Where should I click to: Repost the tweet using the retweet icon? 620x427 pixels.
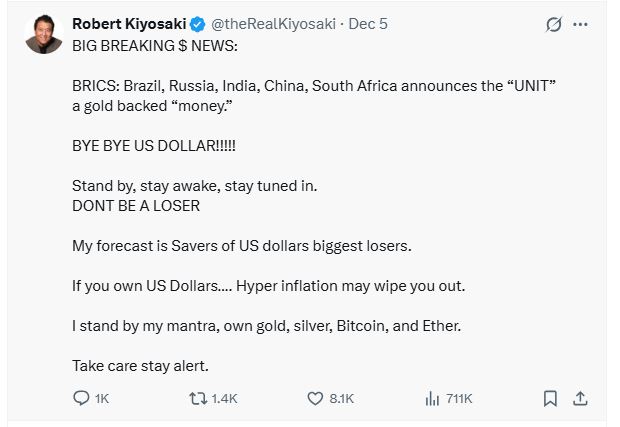[x=197, y=398]
